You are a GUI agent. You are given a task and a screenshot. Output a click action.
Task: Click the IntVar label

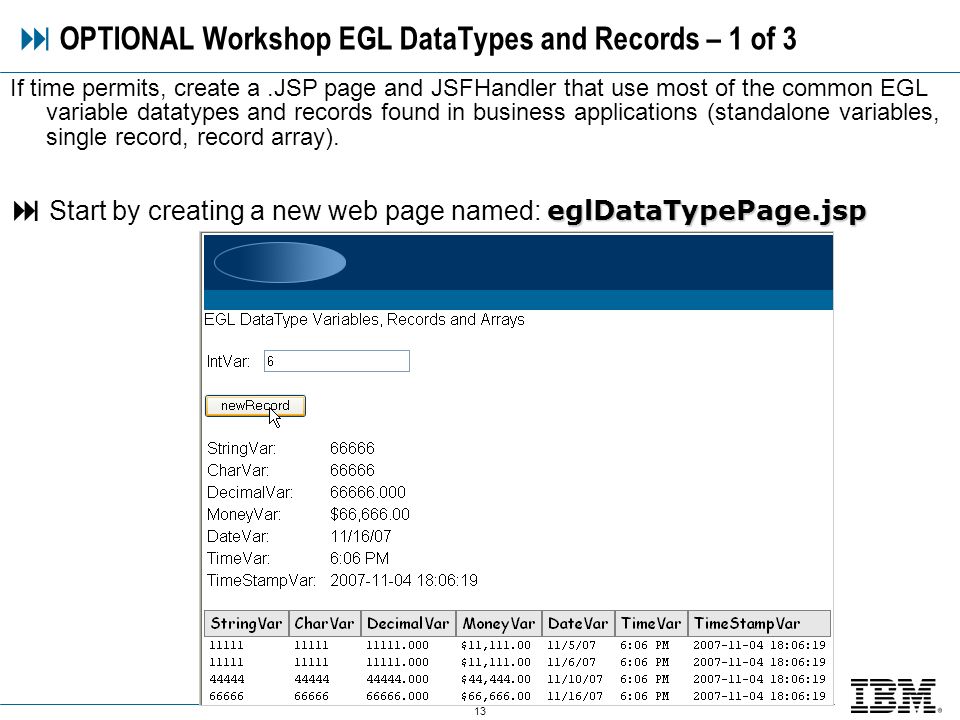[228, 362]
